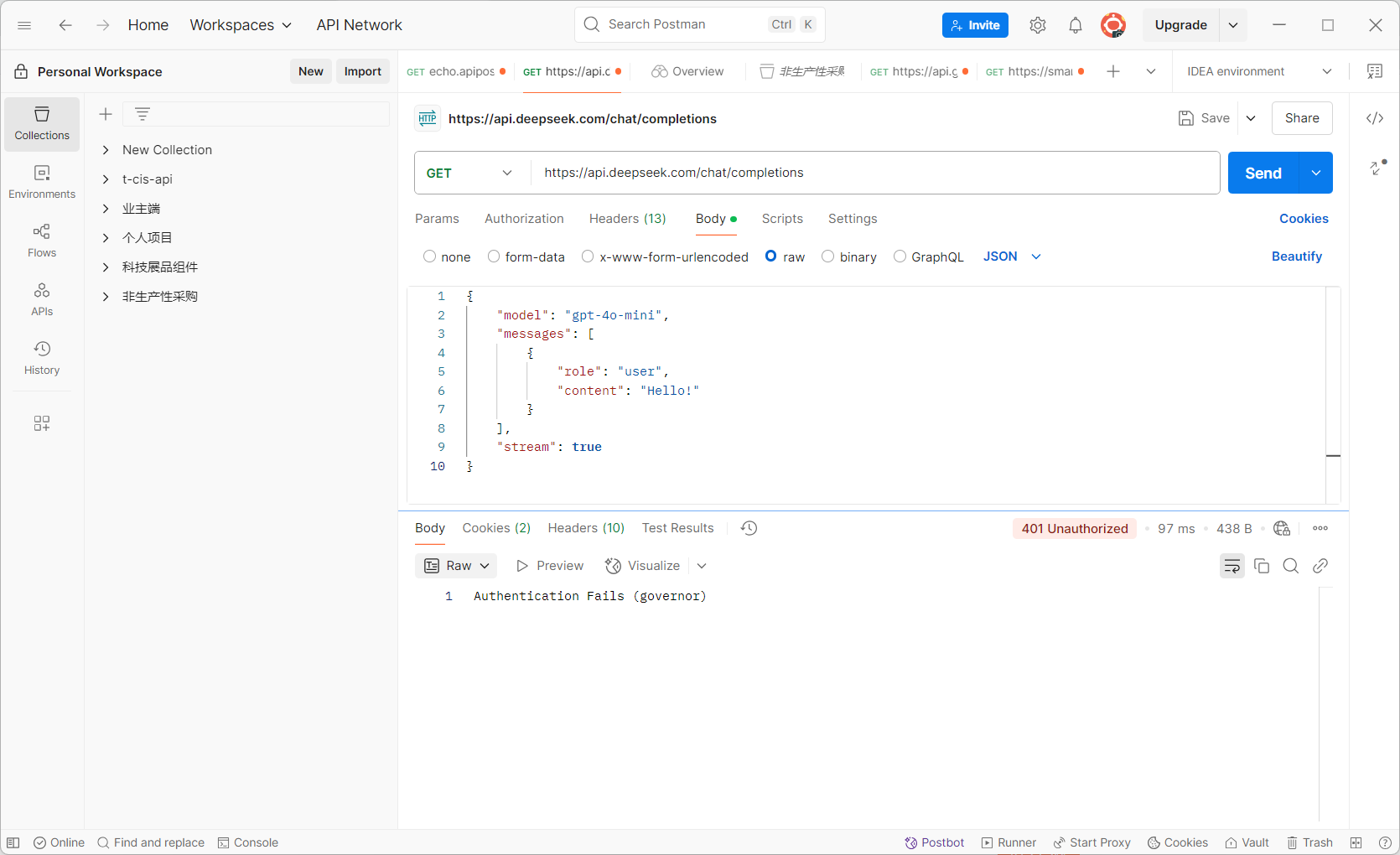This screenshot has width=1400, height=855.
Task: Open the response Cookies (2) tab
Action: pos(496,528)
